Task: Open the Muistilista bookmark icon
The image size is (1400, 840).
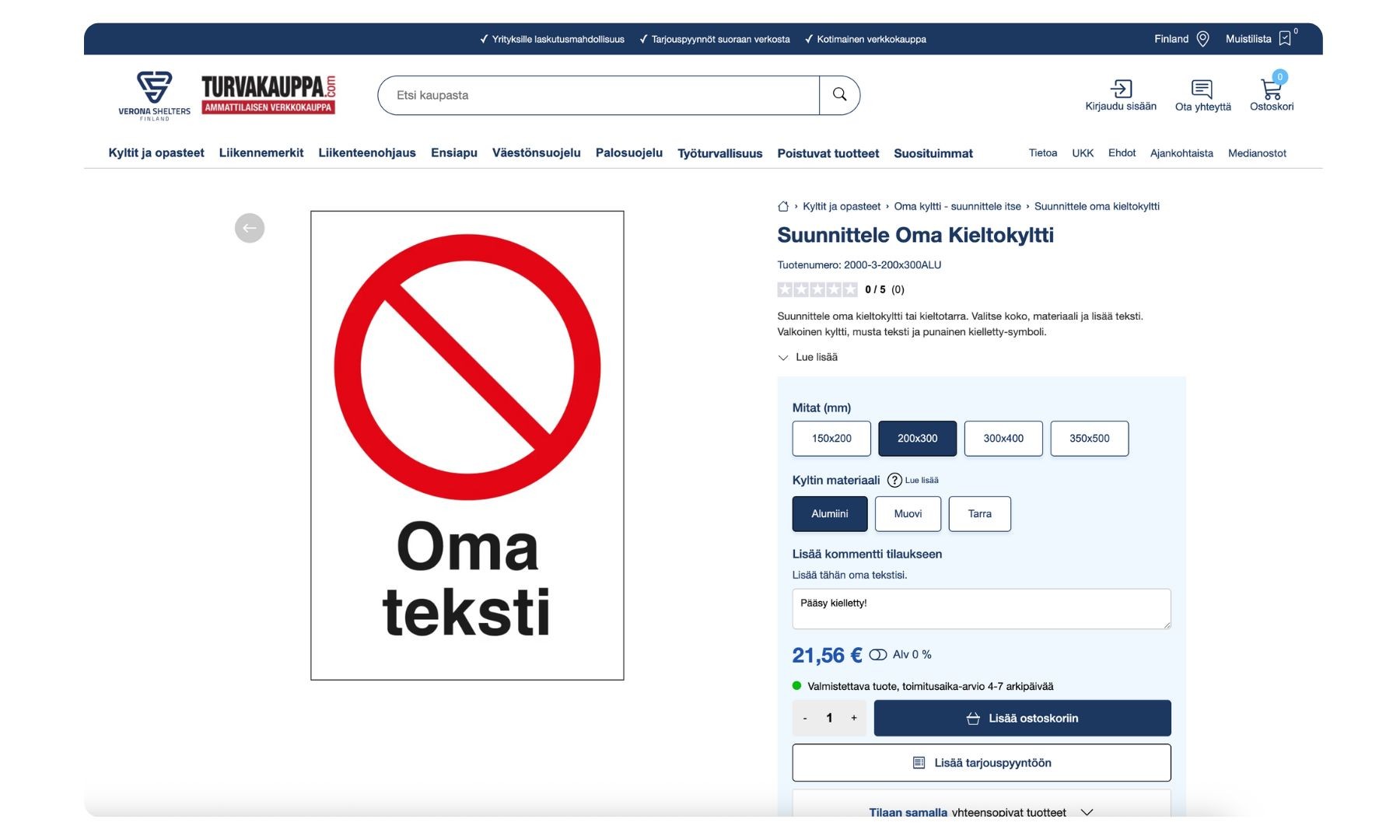Action: click(x=1285, y=39)
